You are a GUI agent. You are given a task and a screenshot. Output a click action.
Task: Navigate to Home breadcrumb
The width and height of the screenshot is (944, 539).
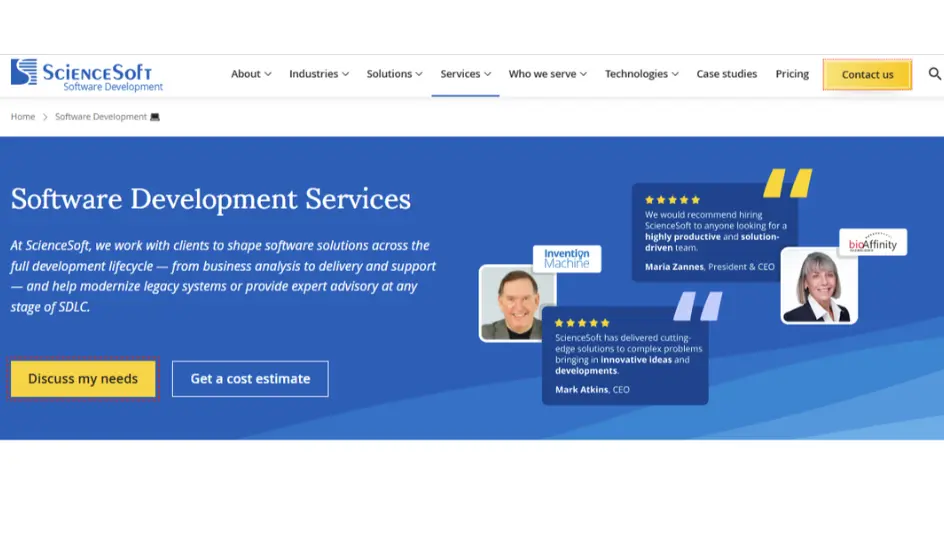[x=23, y=117]
